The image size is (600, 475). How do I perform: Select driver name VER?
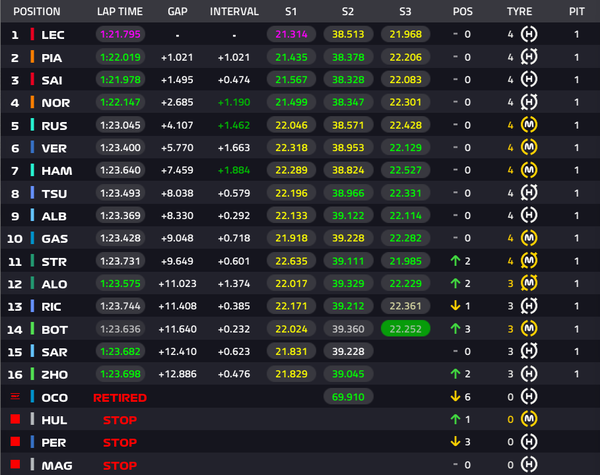[54, 148]
